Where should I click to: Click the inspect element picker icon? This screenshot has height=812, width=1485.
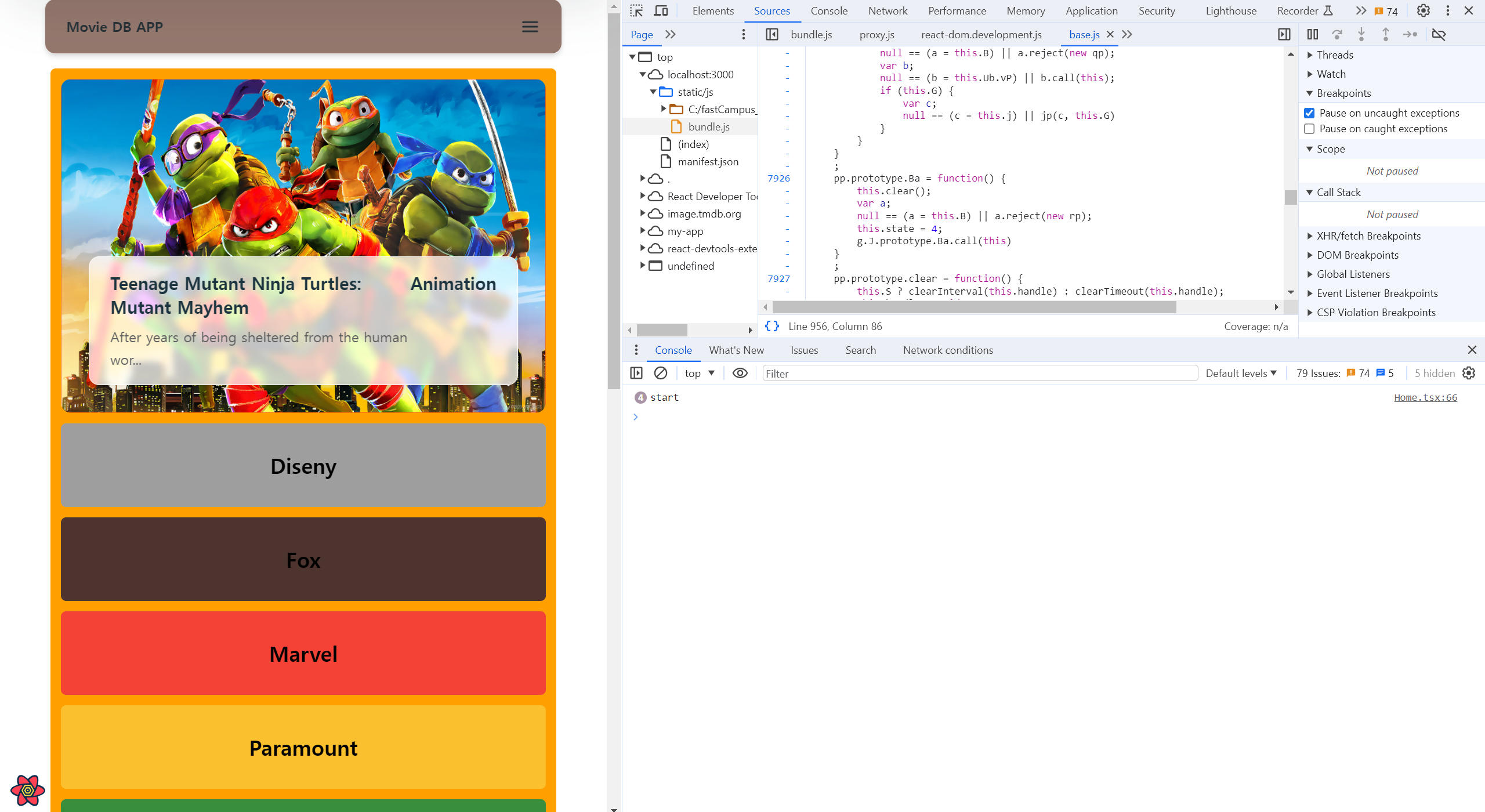(636, 11)
